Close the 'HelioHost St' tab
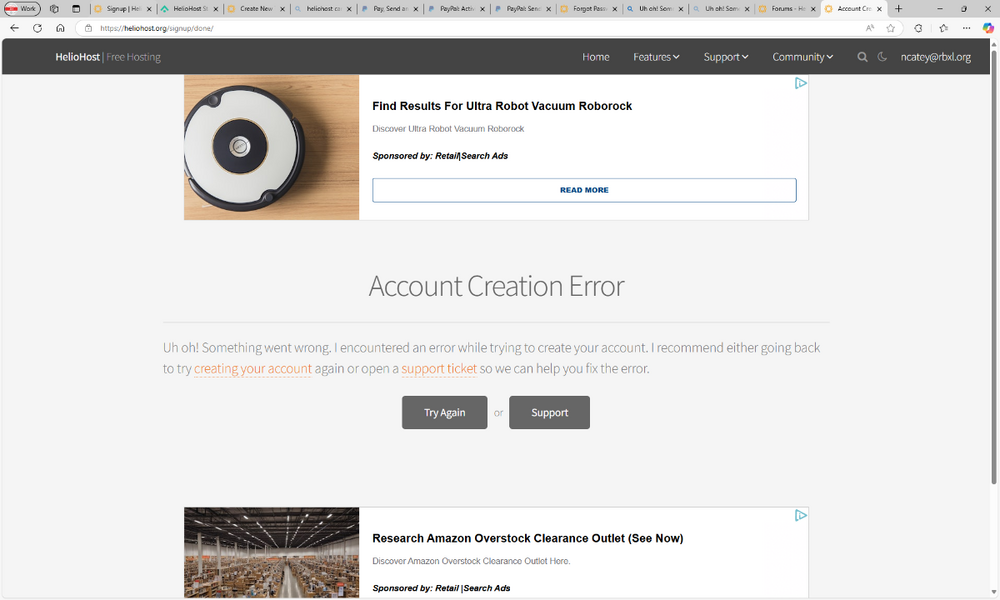This screenshot has width=1000, height=600. (x=216, y=9)
